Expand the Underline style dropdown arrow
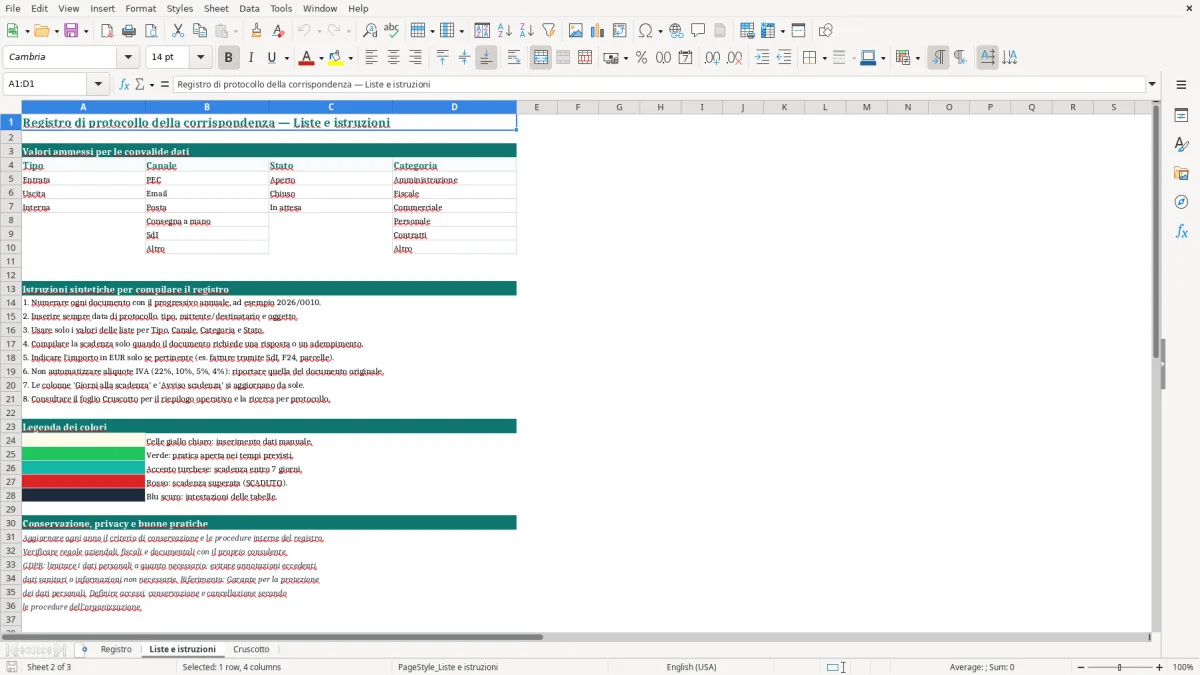The height and width of the screenshot is (675, 1200). tap(286, 58)
